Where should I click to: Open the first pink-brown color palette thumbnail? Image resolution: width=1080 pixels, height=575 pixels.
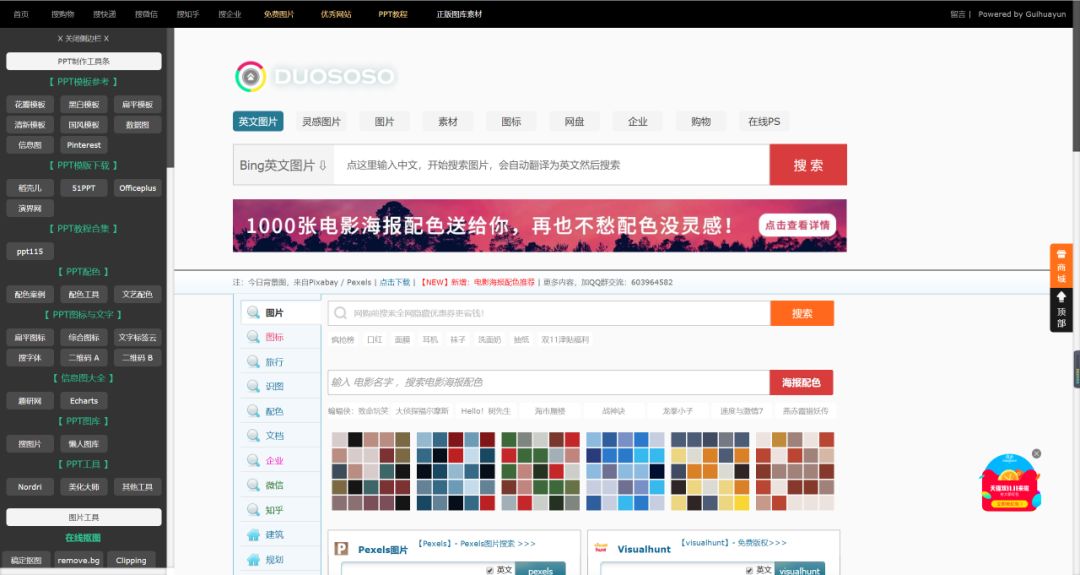coord(371,471)
